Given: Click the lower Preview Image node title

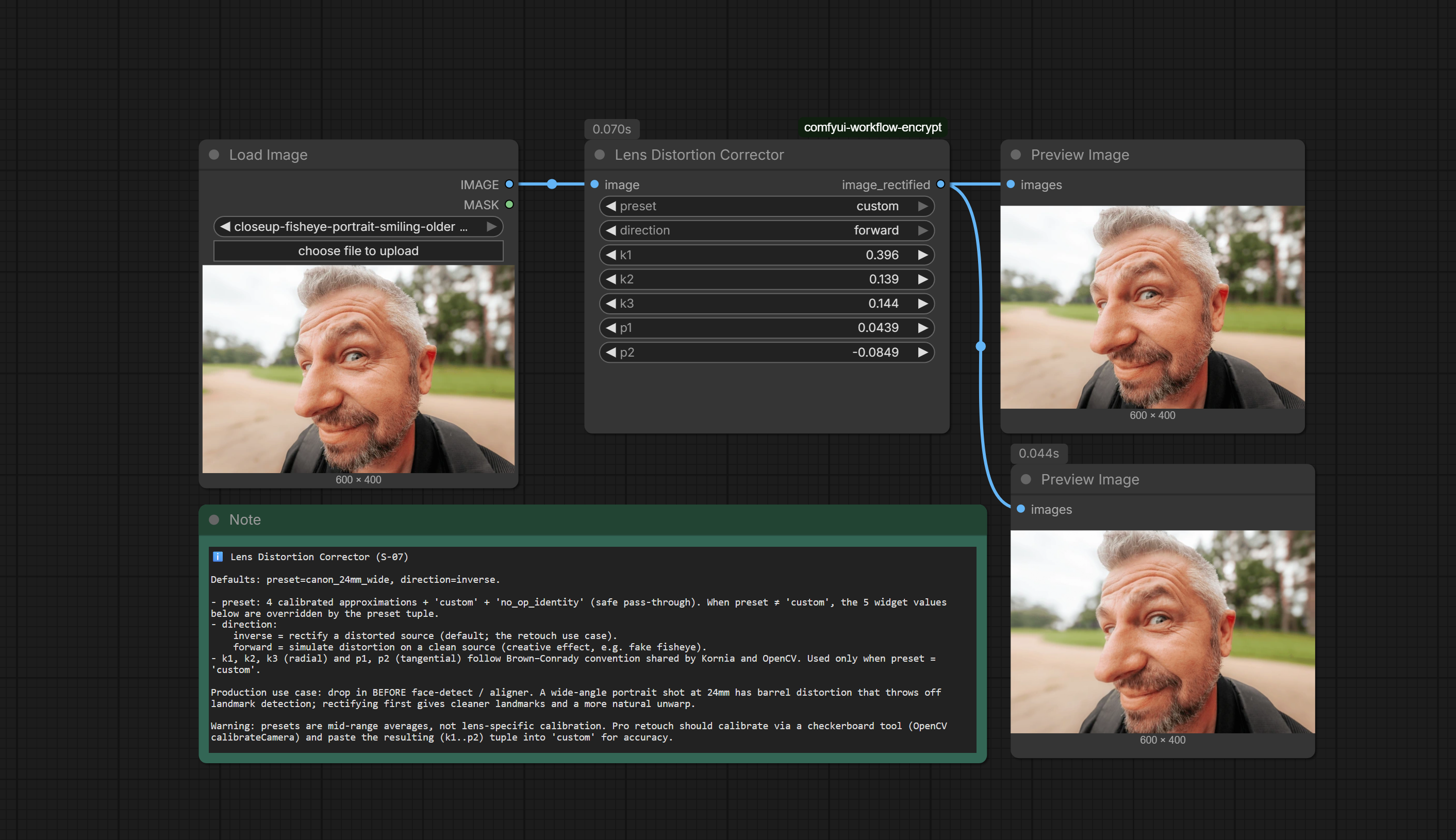Looking at the screenshot, I should coord(1090,479).
